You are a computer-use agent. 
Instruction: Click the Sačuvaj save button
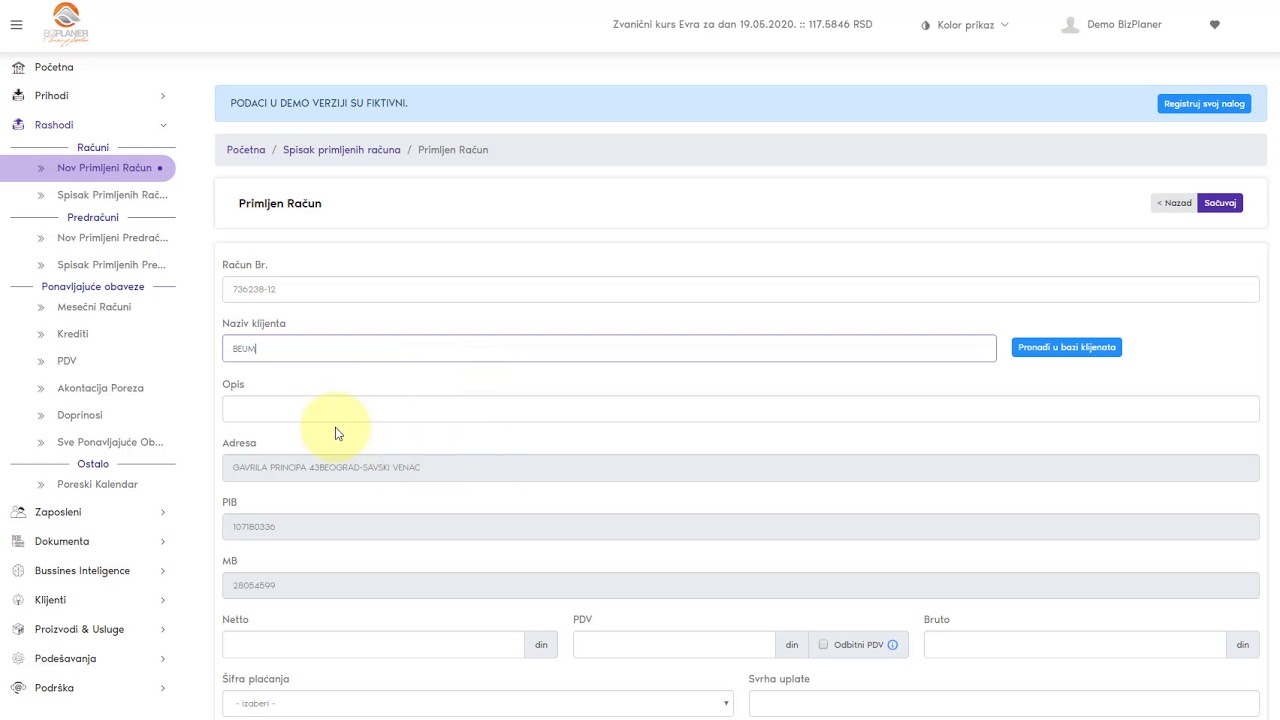[1220, 203]
